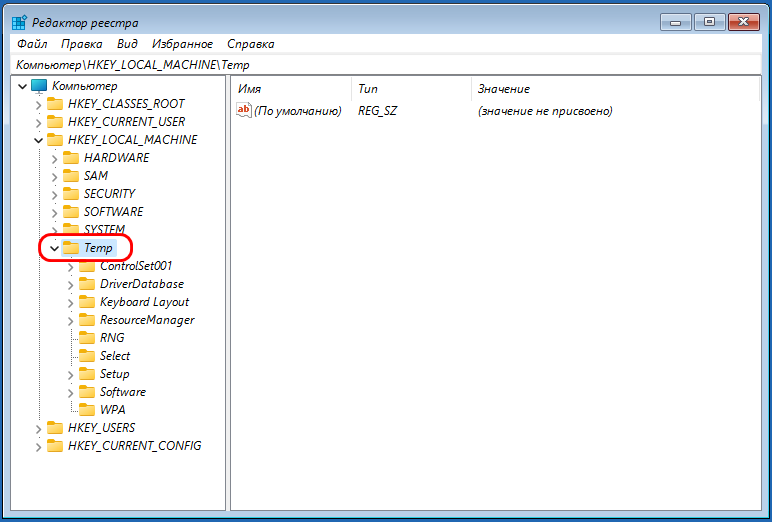Click the registry path address bar
This screenshot has height=522, width=772.
tap(386, 65)
